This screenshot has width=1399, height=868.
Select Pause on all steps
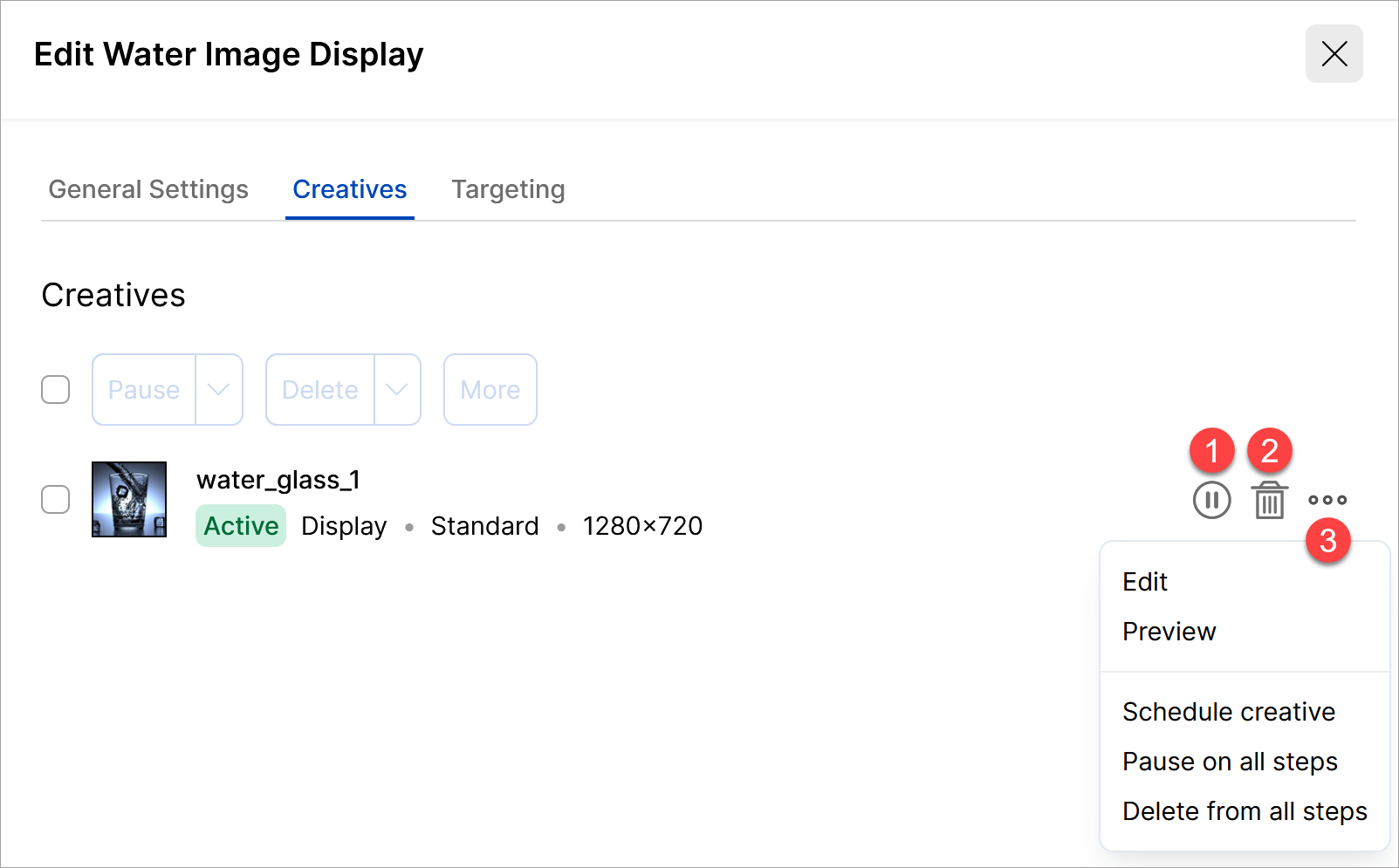tap(1229, 762)
